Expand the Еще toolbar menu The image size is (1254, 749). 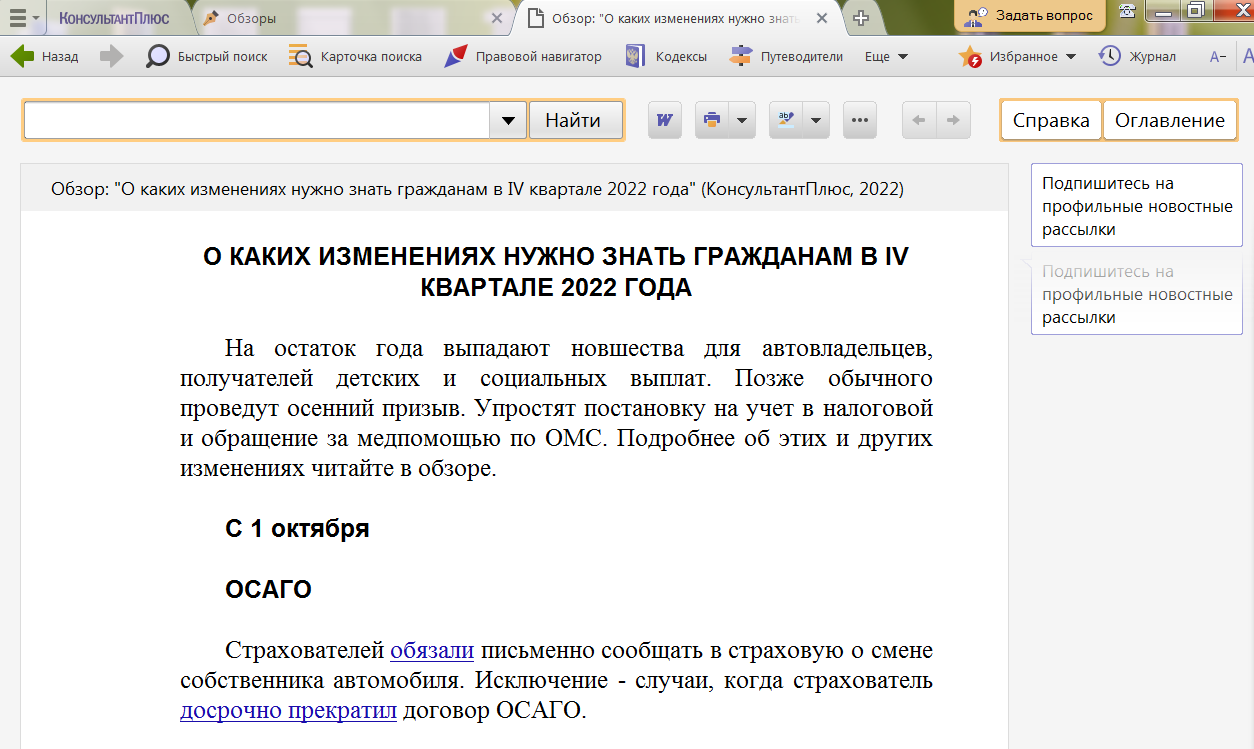[x=886, y=57]
